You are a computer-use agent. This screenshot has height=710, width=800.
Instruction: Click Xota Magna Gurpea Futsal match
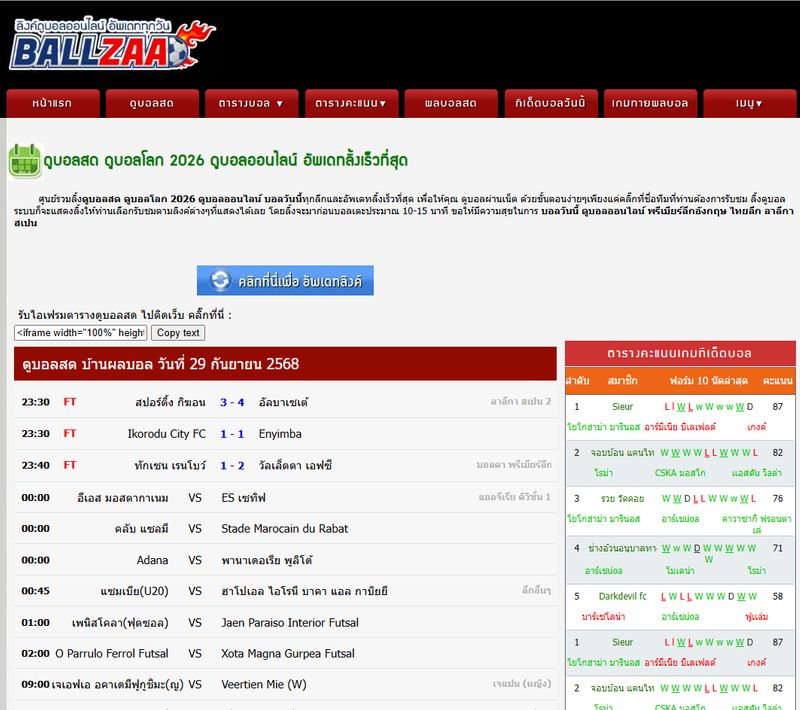coord(288,653)
